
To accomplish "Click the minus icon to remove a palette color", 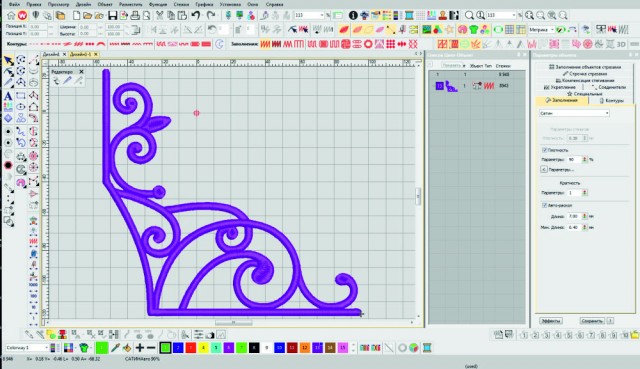I will [151, 348].
